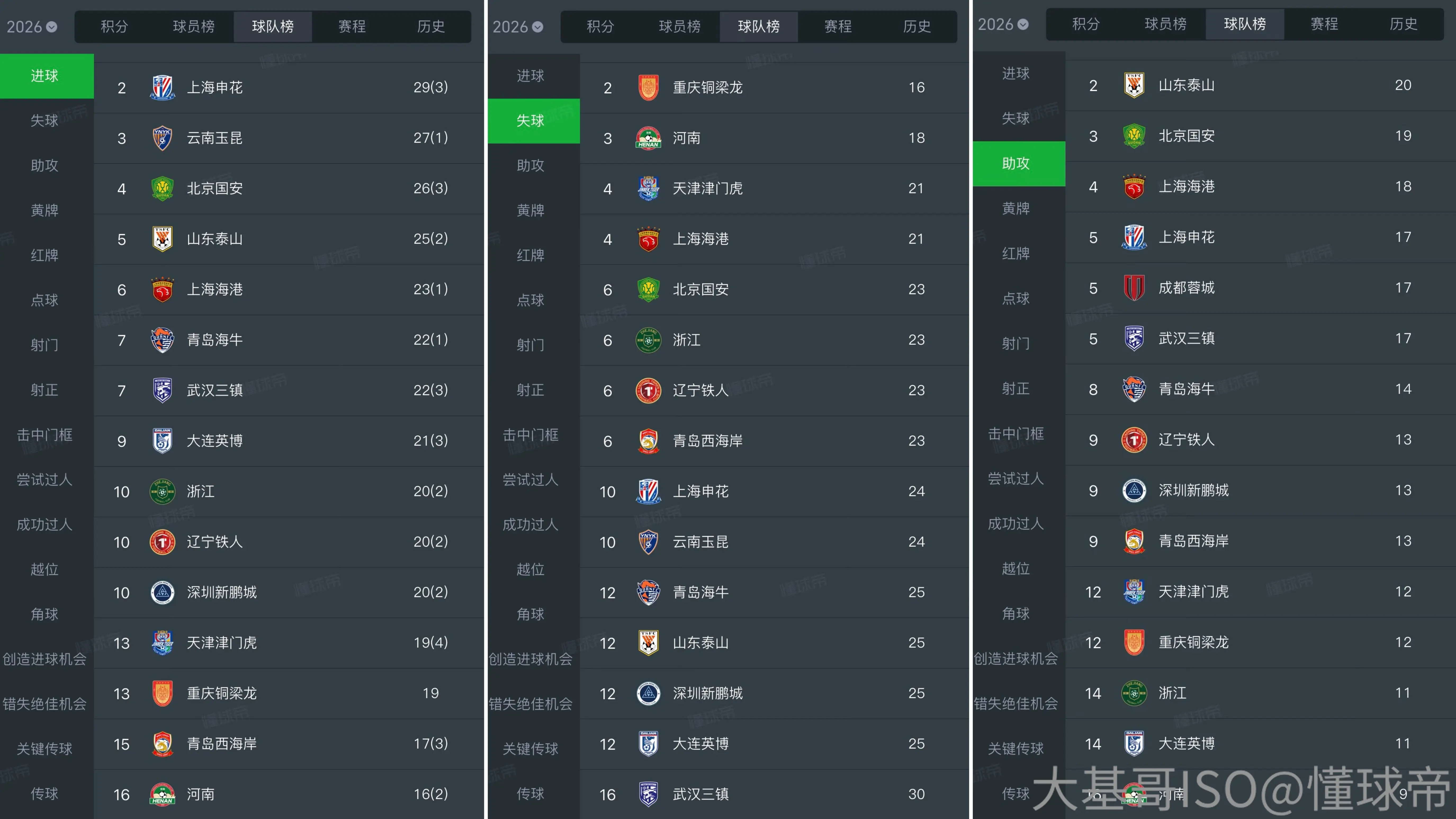Click Chengdu Rongcheng crest in assists list
This screenshot has height=819, width=1456.
[x=1134, y=288]
